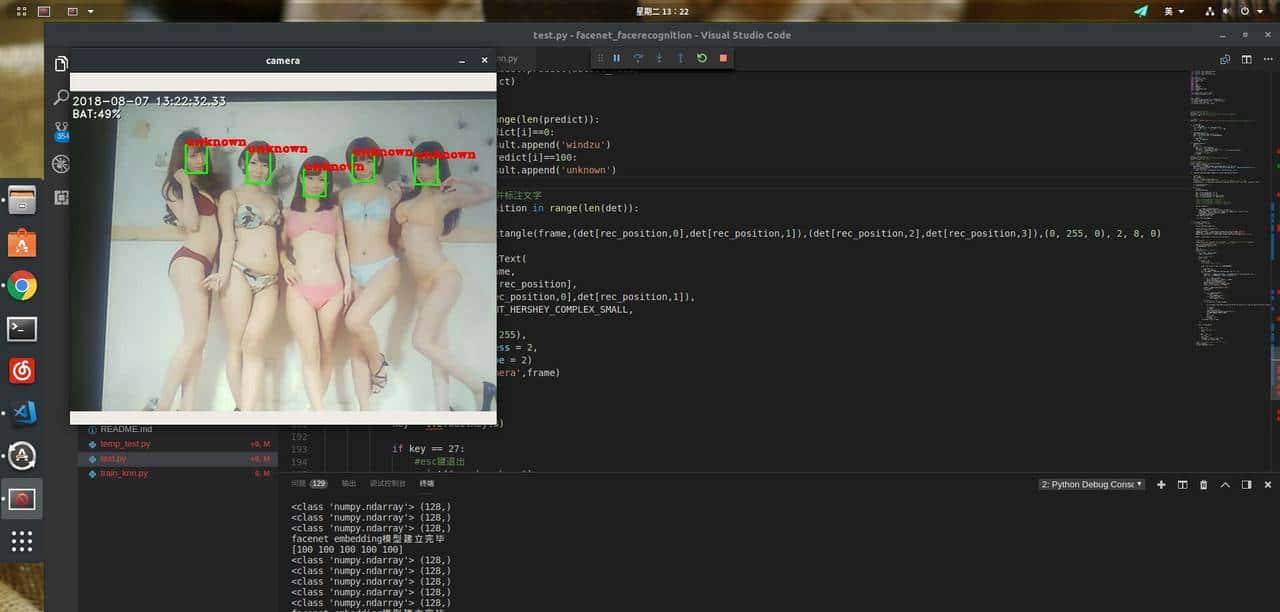Viewport: 1280px width, 612px height.
Task: Click the debug step out icon
Action: pyautogui.click(x=680, y=58)
